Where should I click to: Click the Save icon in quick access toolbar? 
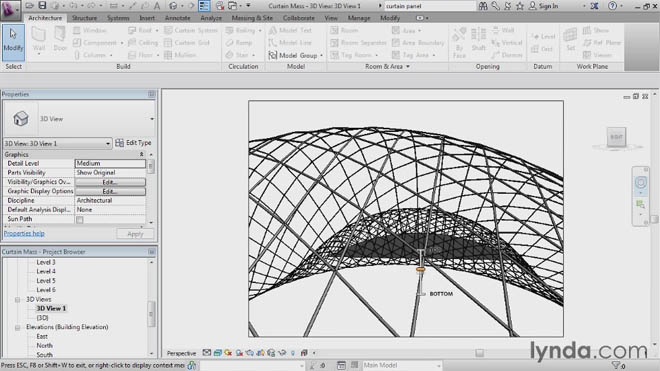42,6
